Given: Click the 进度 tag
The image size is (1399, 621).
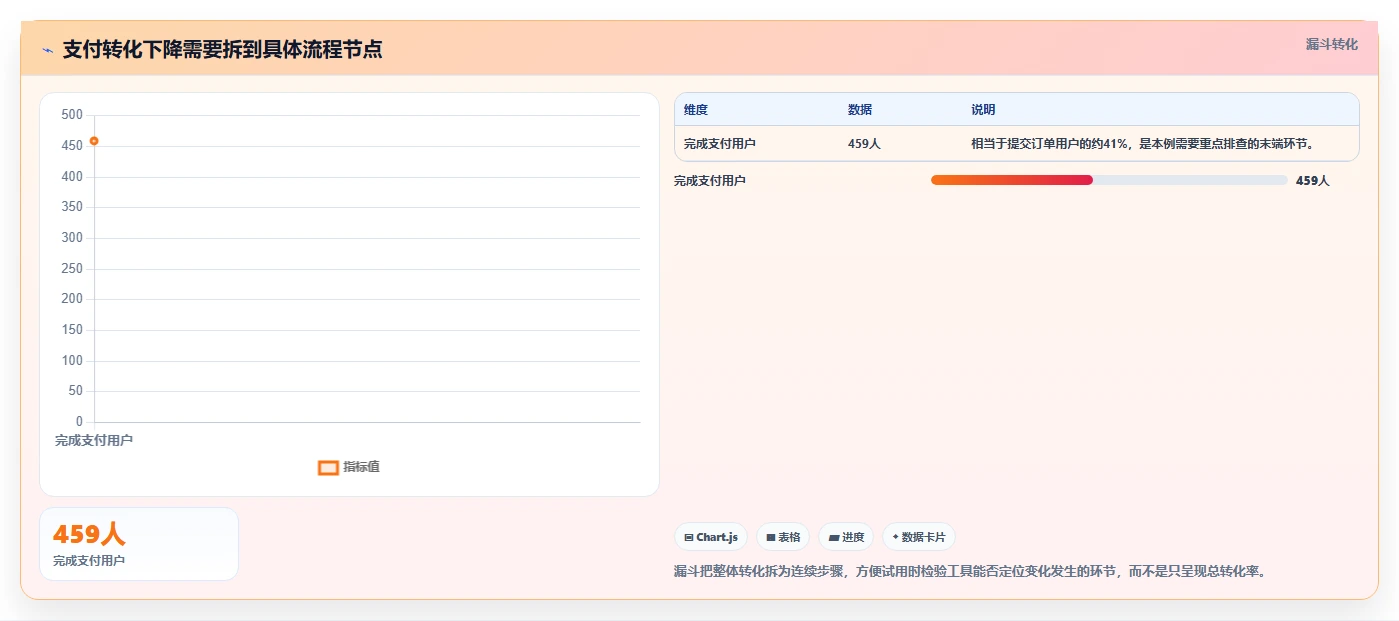Looking at the screenshot, I should tap(846, 537).
